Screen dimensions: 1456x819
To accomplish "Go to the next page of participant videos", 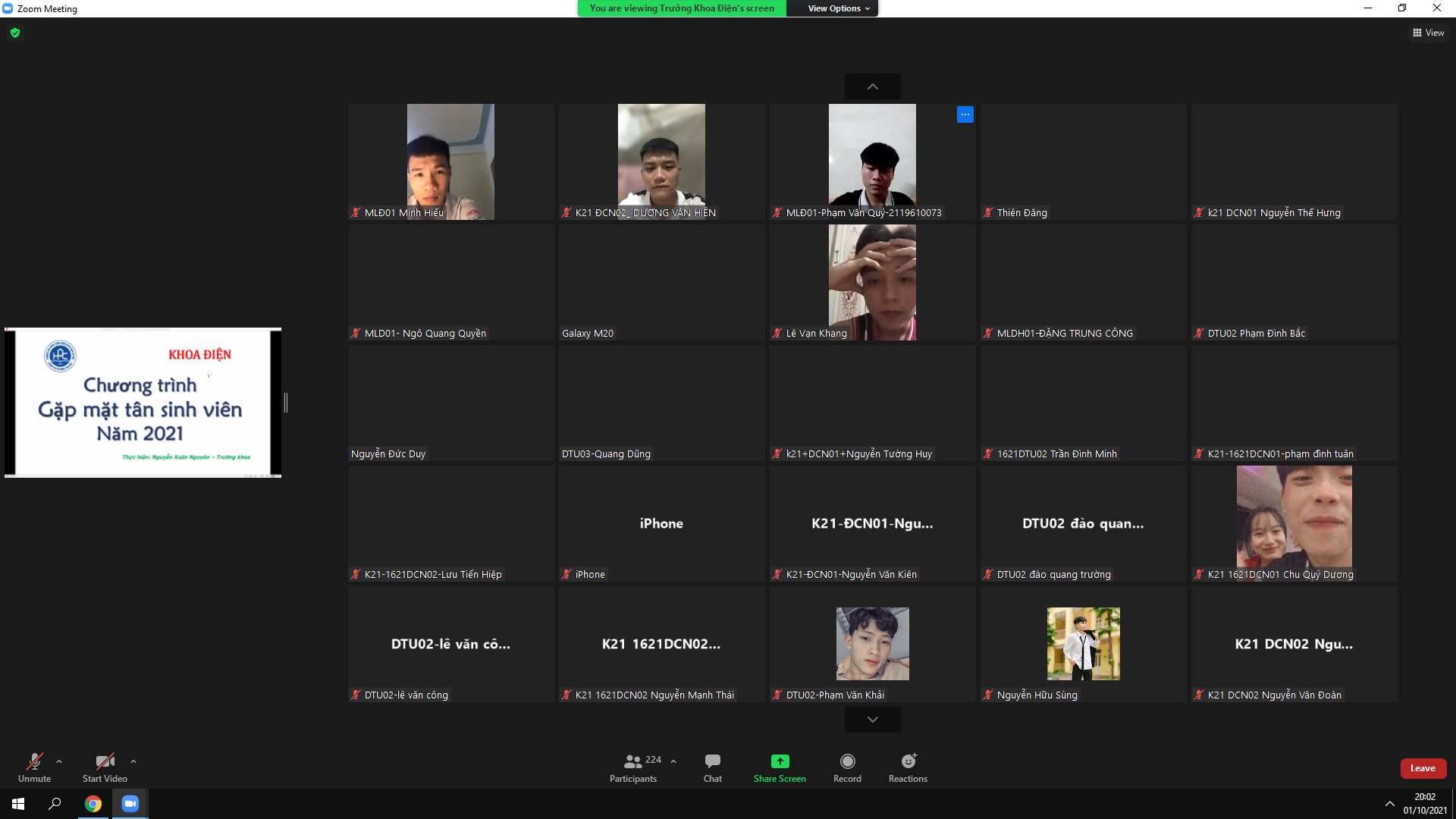I will pos(872,720).
